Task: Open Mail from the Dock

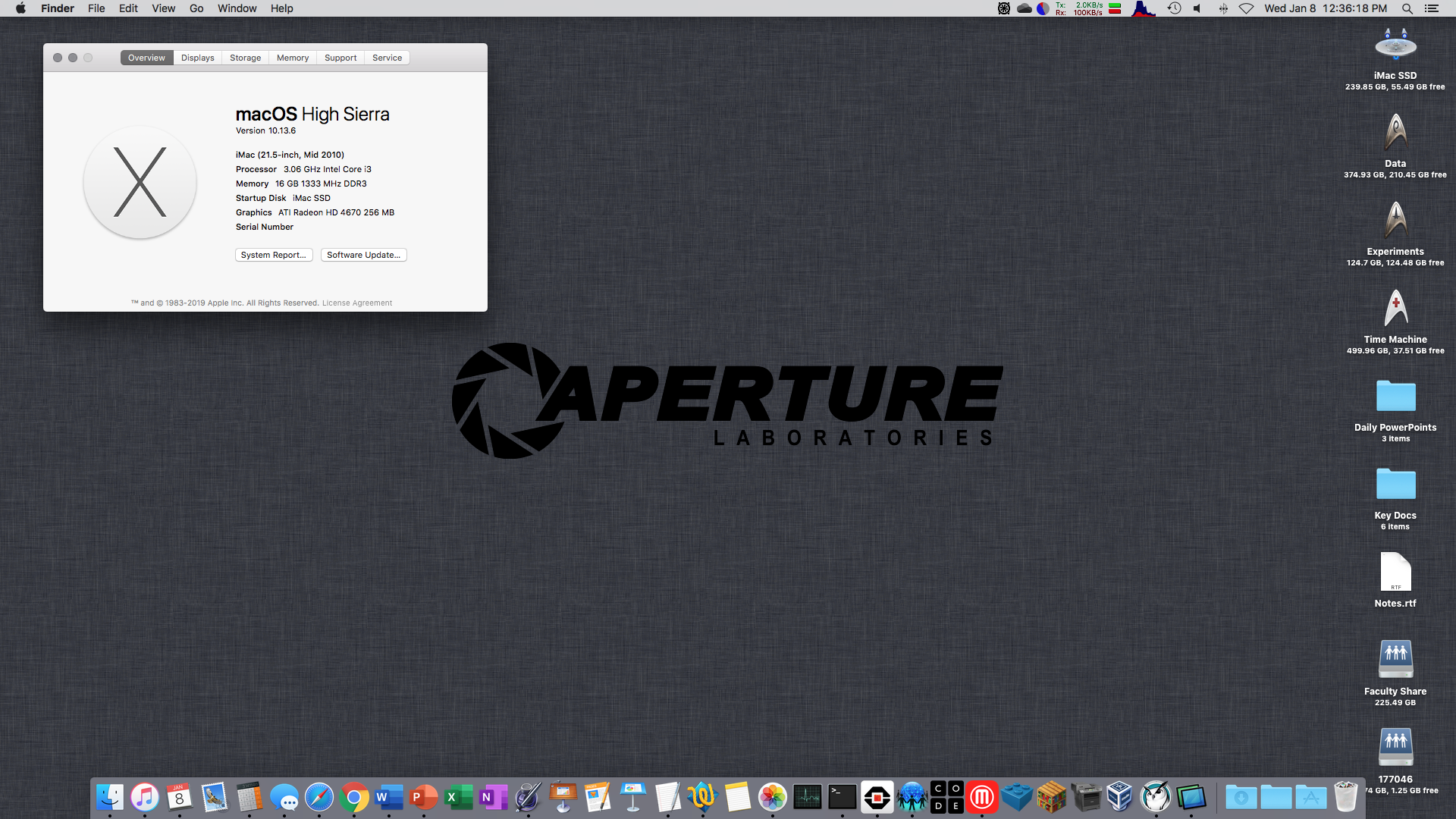Action: [x=215, y=797]
